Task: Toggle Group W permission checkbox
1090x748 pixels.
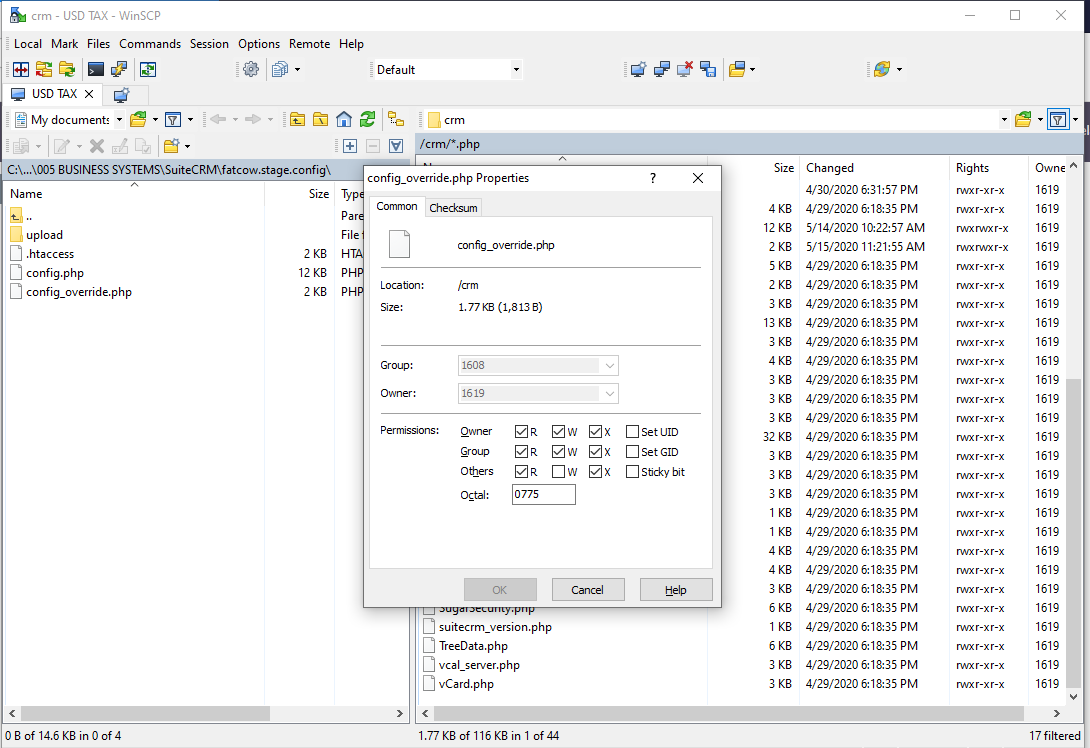Action: [558, 452]
